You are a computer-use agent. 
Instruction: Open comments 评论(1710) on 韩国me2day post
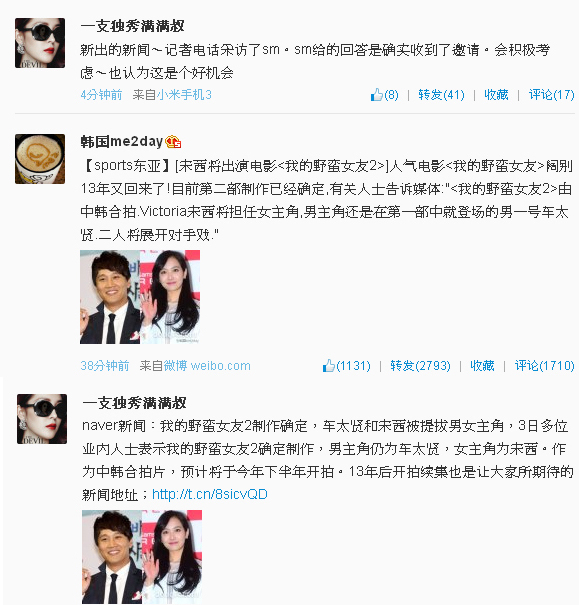coord(544,365)
